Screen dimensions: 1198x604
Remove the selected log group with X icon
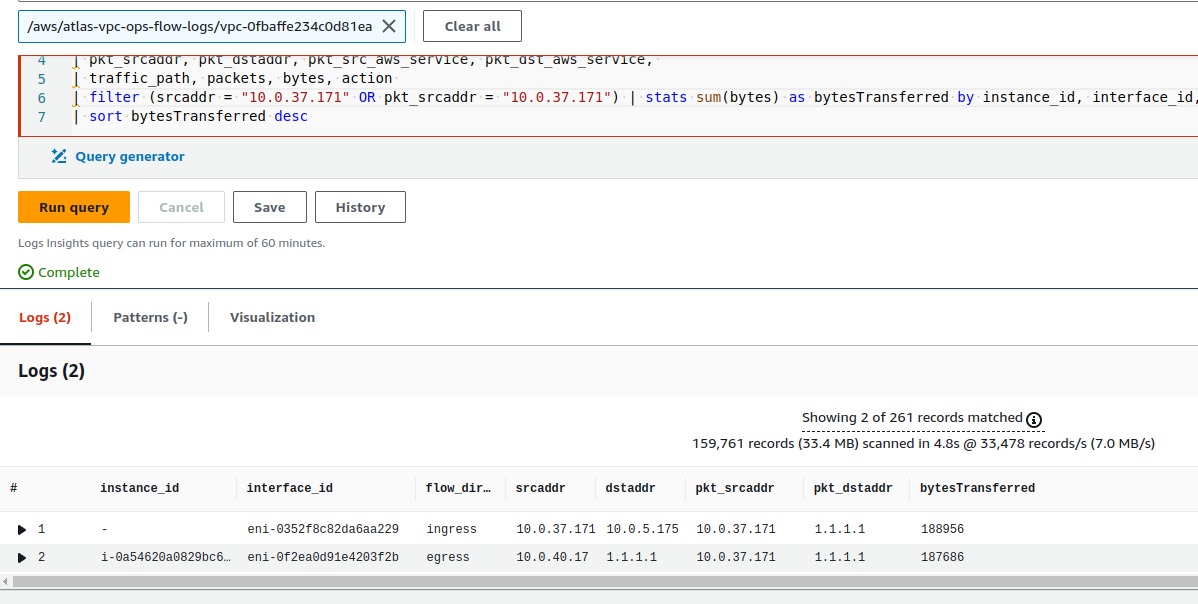[x=389, y=26]
